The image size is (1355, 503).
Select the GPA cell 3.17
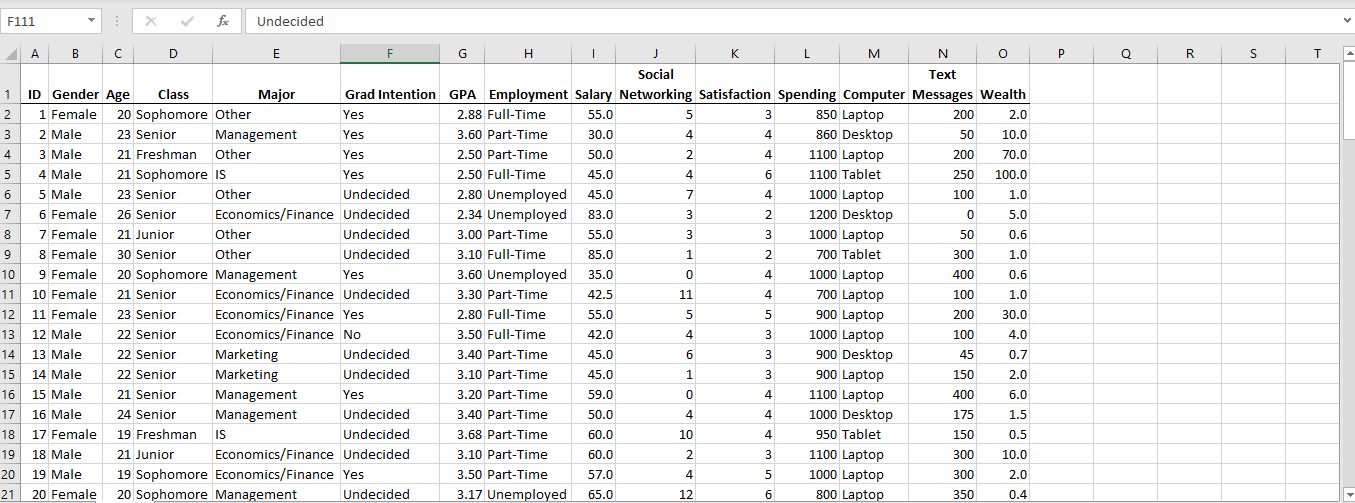(462, 494)
